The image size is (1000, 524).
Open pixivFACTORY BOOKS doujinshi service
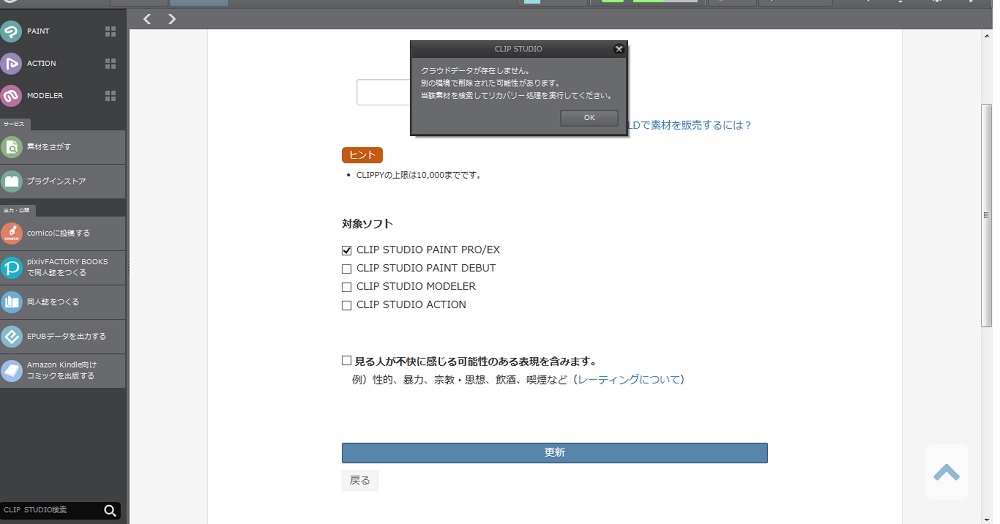pyautogui.click(x=62, y=267)
